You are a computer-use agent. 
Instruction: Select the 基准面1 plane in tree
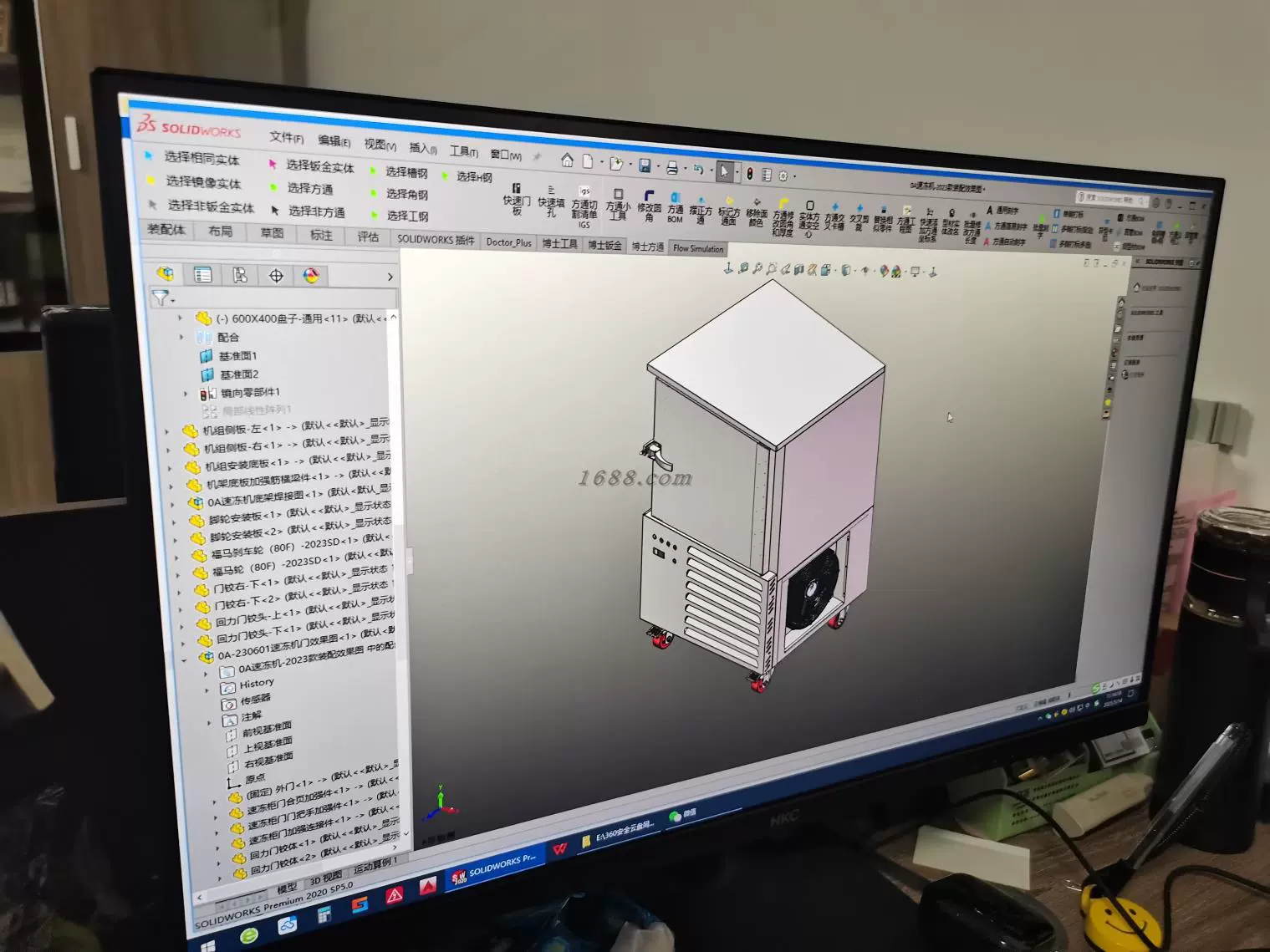238,356
